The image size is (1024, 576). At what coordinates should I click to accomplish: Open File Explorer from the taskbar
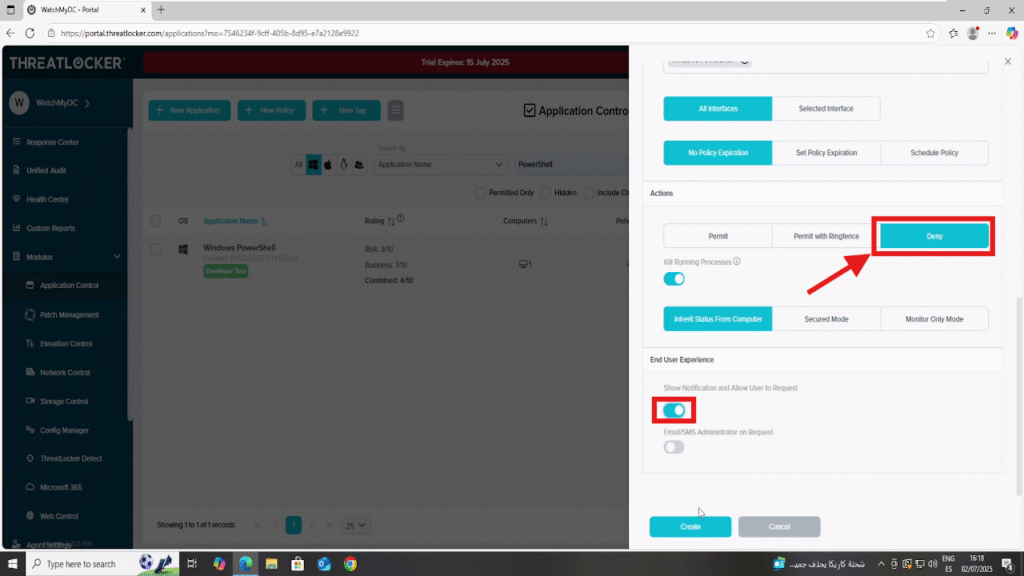point(272,564)
